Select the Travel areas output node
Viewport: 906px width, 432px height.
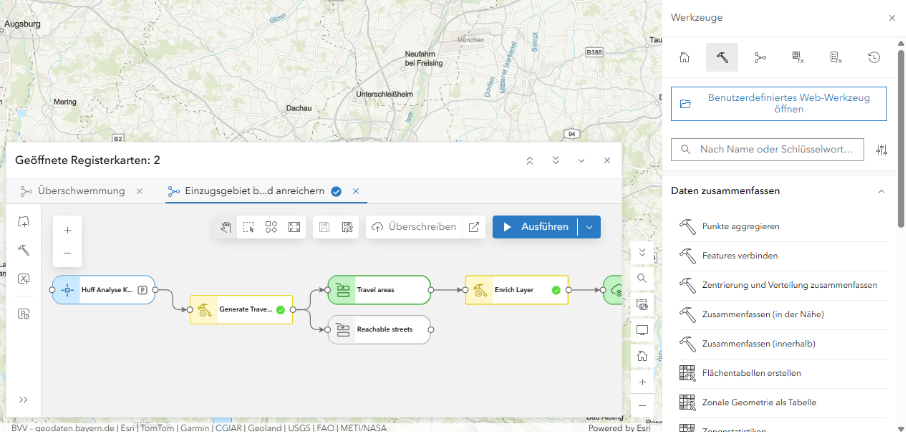(379, 290)
